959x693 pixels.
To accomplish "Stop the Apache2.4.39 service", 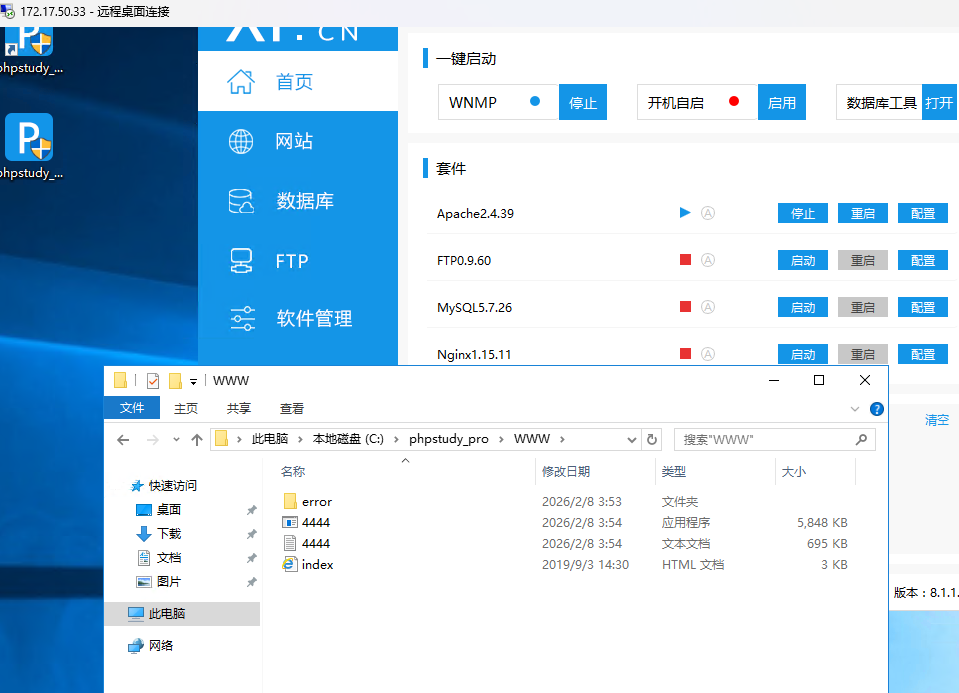I will (802, 213).
